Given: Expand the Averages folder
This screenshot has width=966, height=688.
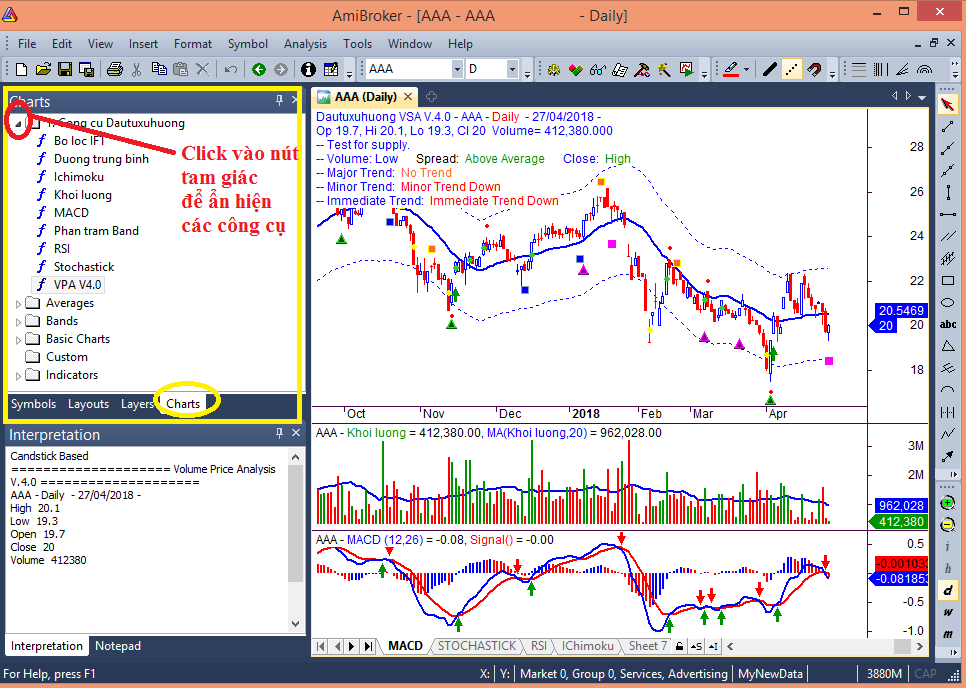Looking at the screenshot, I should coord(18,303).
